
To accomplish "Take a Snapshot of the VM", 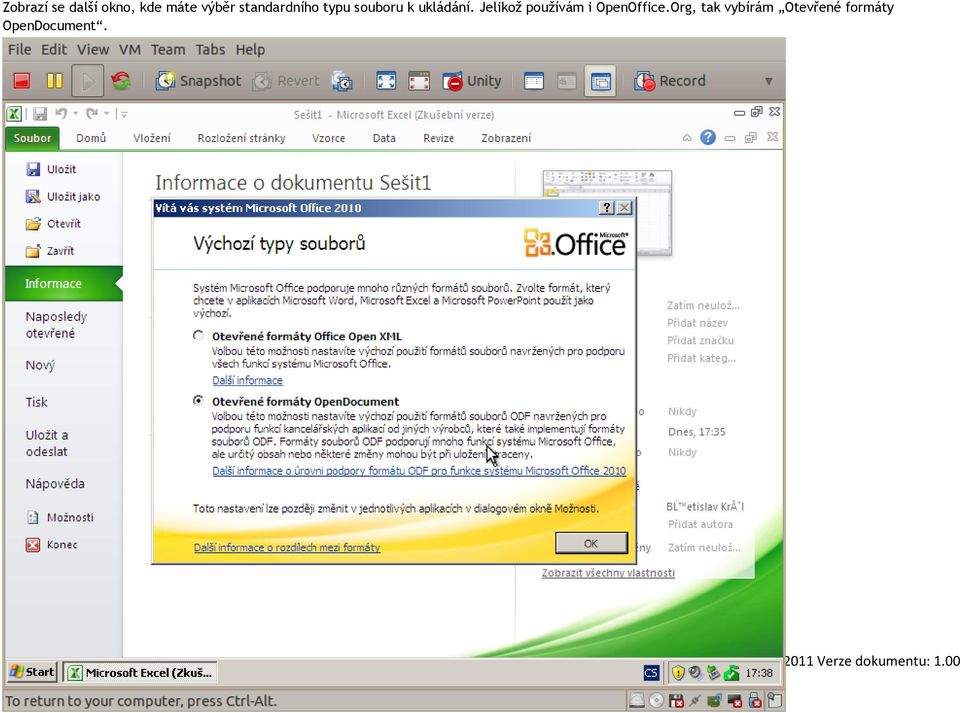I will (x=198, y=81).
